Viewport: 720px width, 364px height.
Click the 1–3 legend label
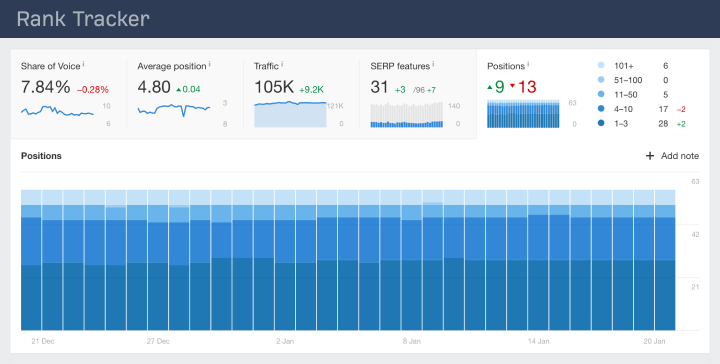click(x=621, y=123)
